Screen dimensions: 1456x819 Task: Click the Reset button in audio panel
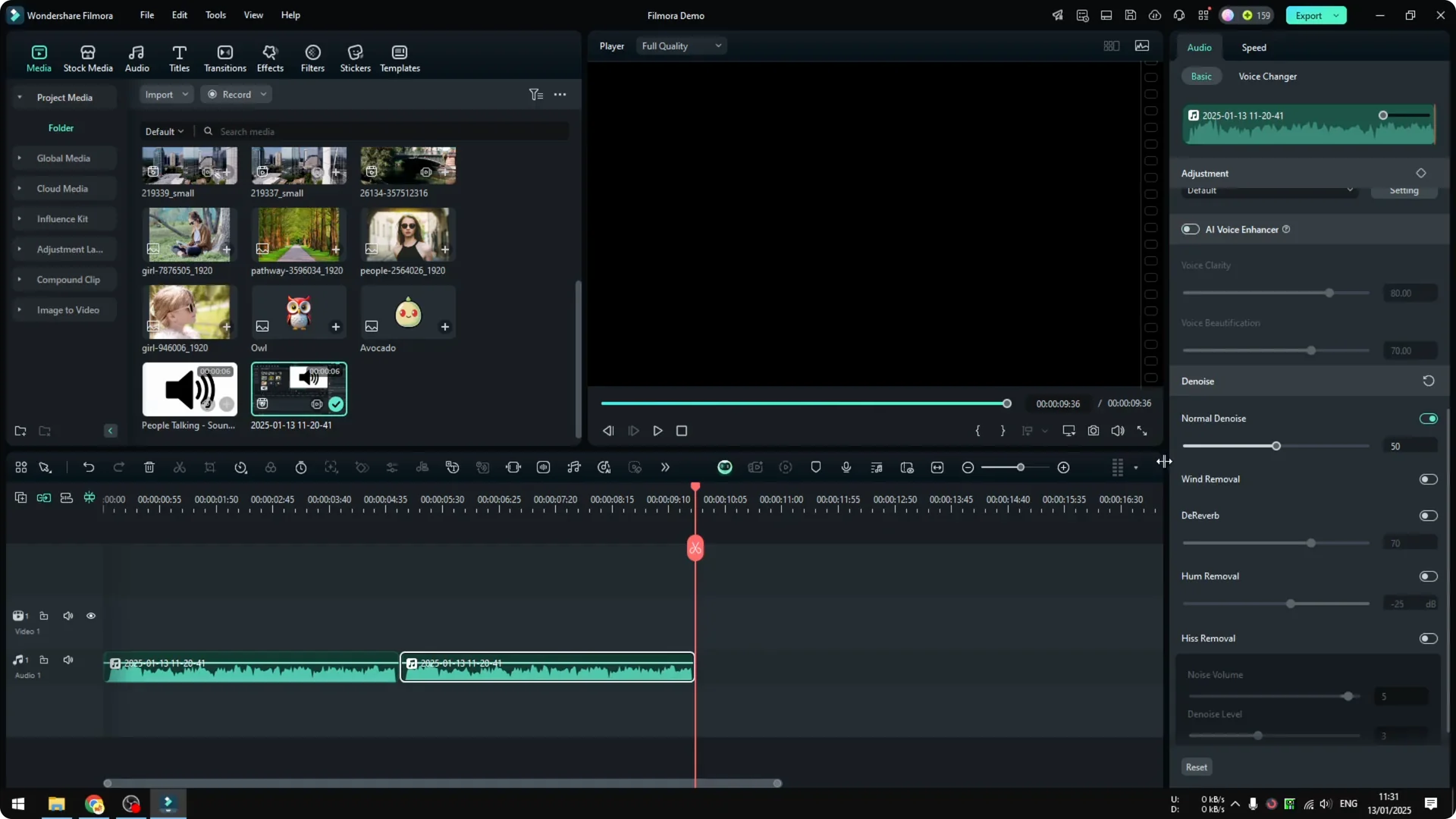point(1197,767)
